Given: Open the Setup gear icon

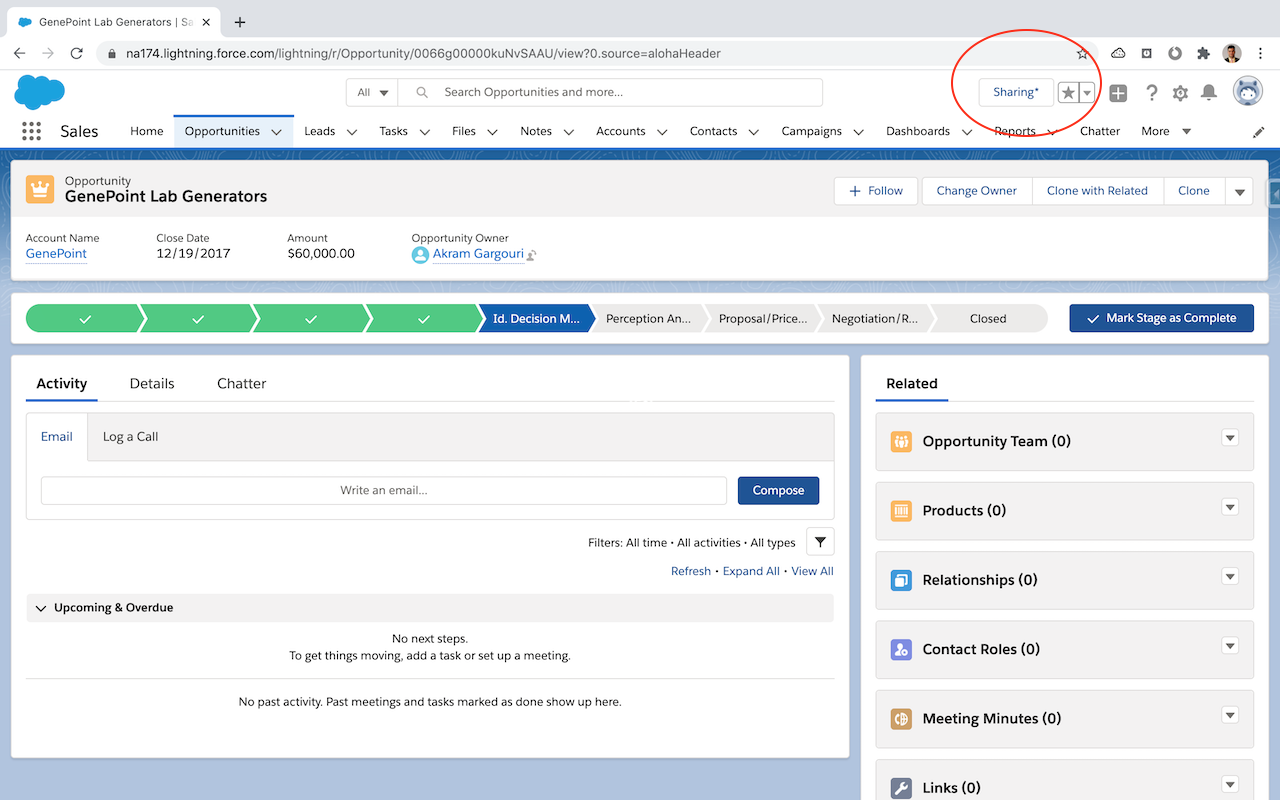Looking at the screenshot, I should [x=1180, y=93].
